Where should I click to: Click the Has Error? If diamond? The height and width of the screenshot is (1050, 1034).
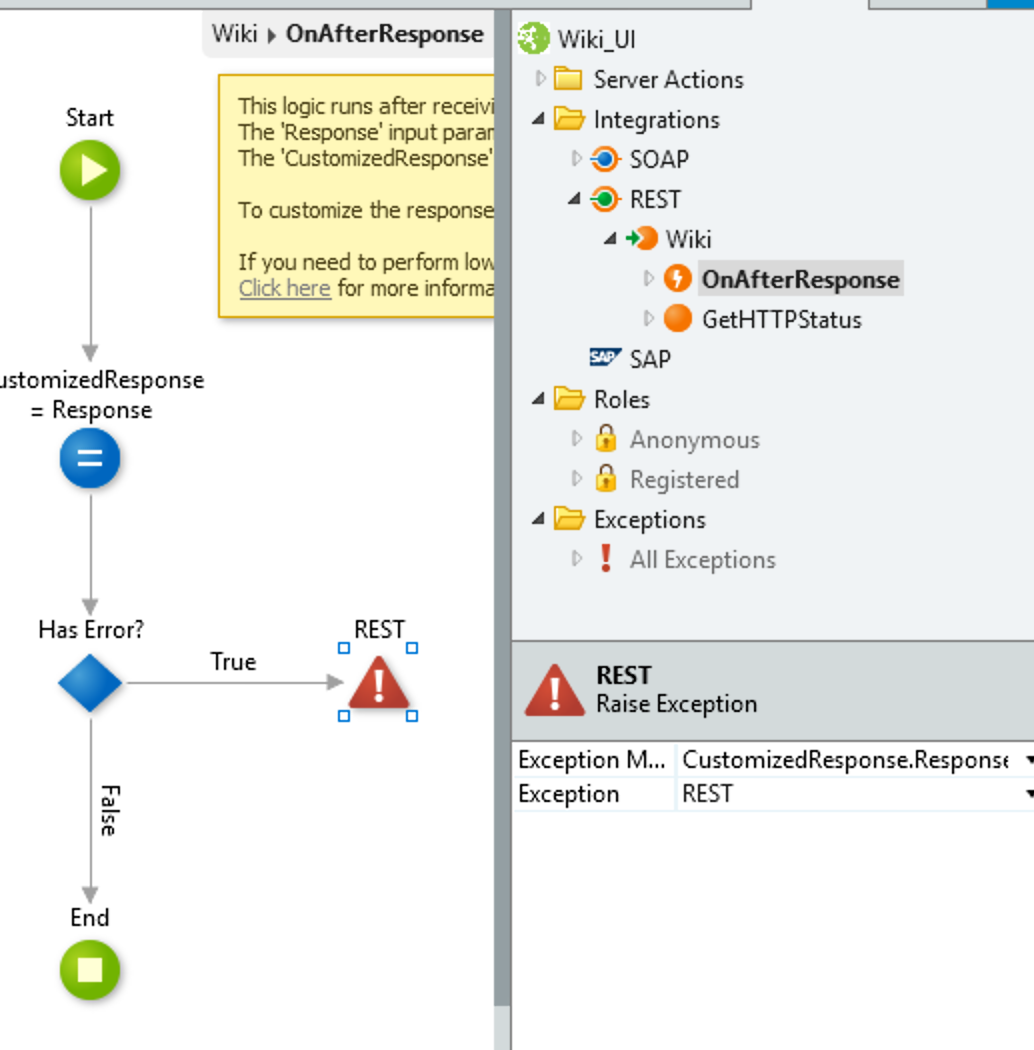click(90, 683)
